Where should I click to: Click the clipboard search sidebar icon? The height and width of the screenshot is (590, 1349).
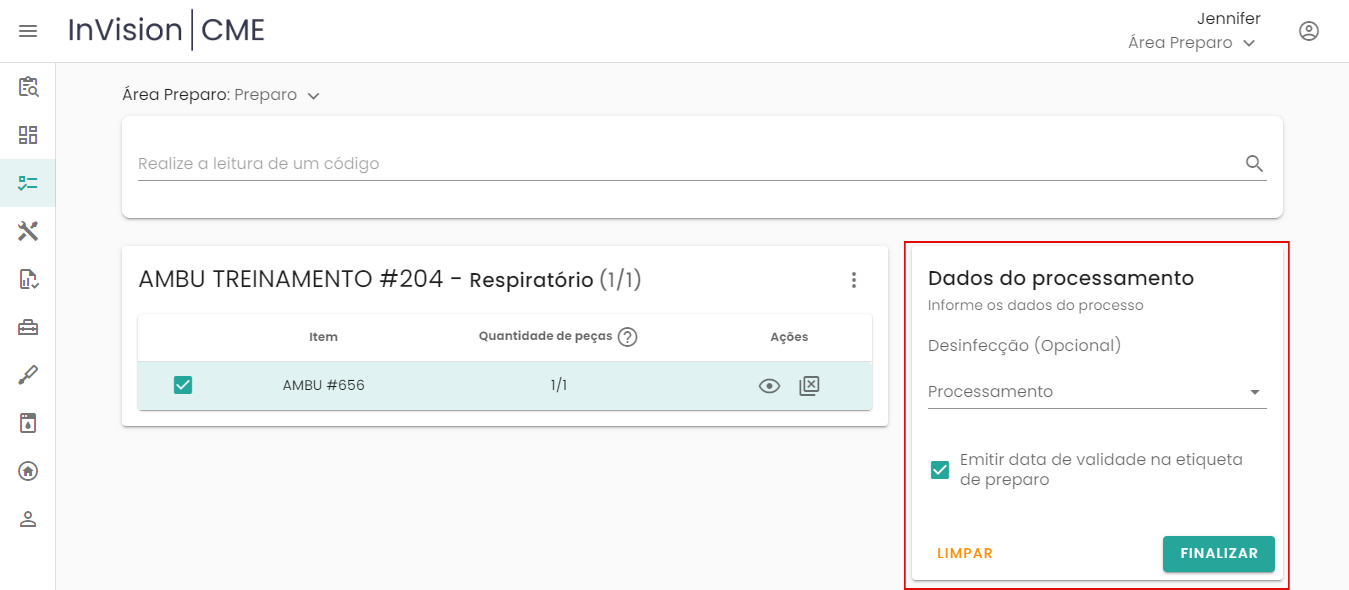[x=28, y=87]
